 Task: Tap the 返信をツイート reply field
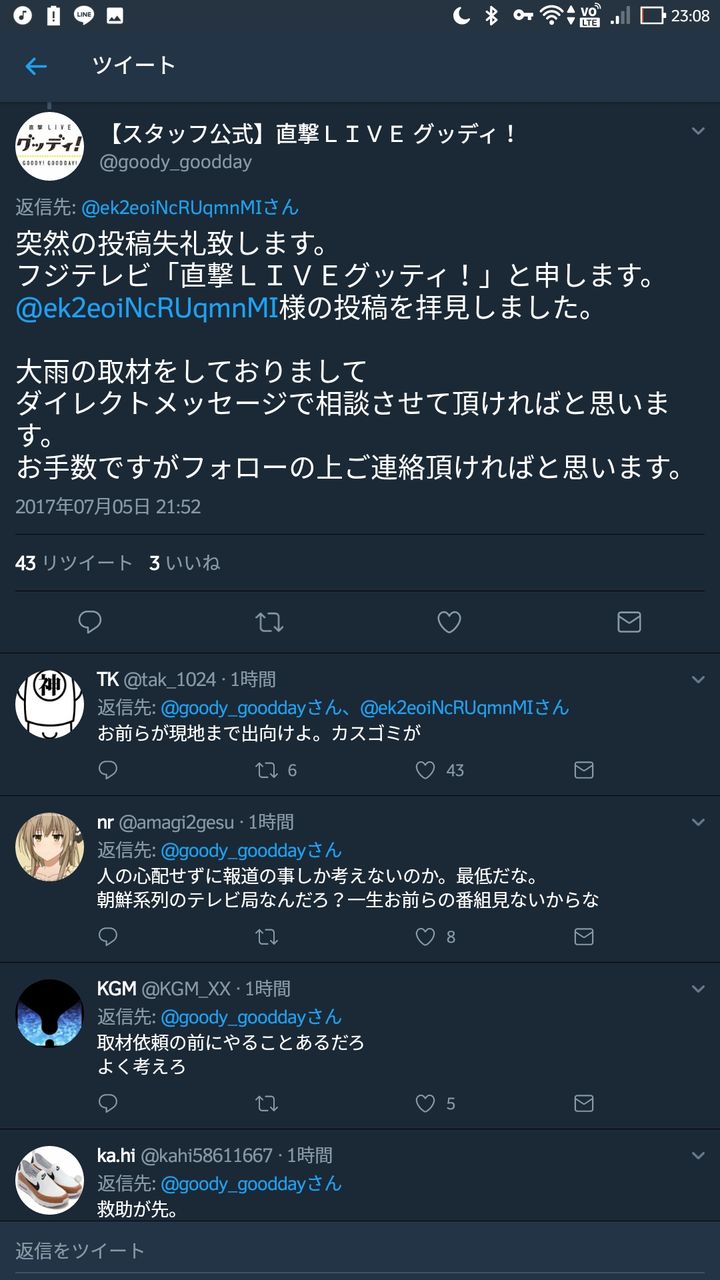click(x=360, y=1250)
